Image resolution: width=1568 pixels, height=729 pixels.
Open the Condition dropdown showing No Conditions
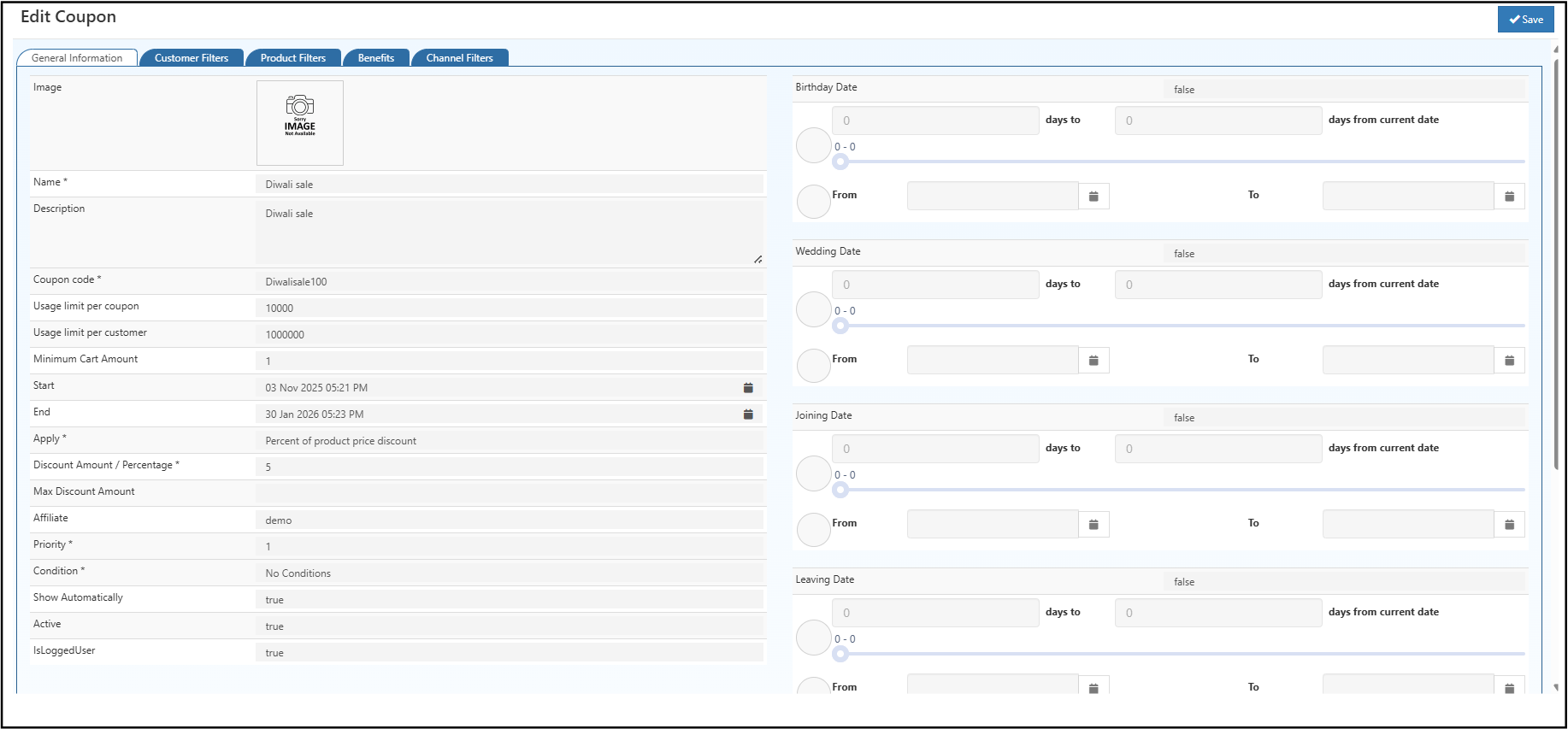[509, 573]
